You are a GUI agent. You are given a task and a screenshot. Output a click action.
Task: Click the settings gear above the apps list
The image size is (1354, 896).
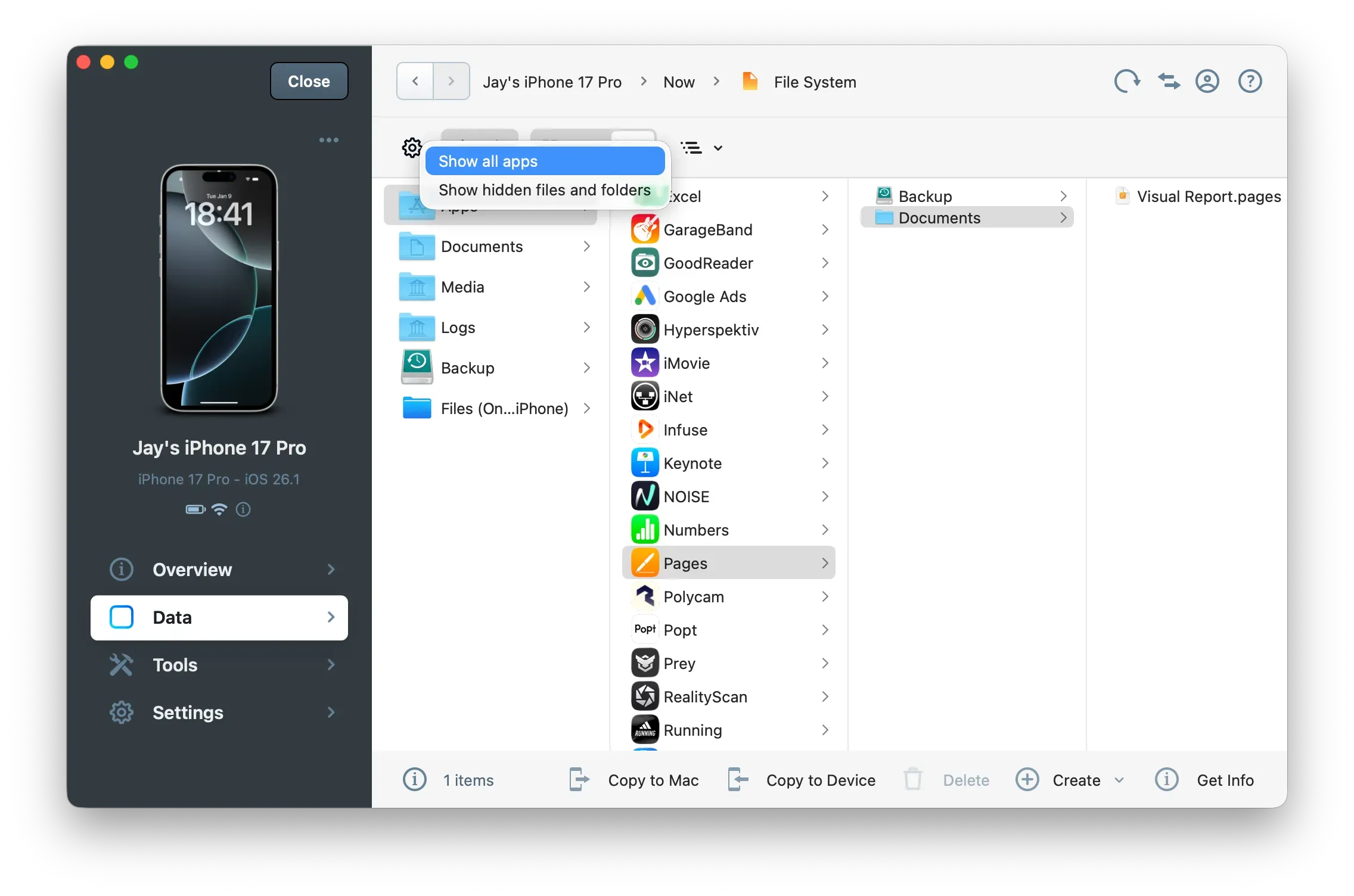[x=411, y=148]
